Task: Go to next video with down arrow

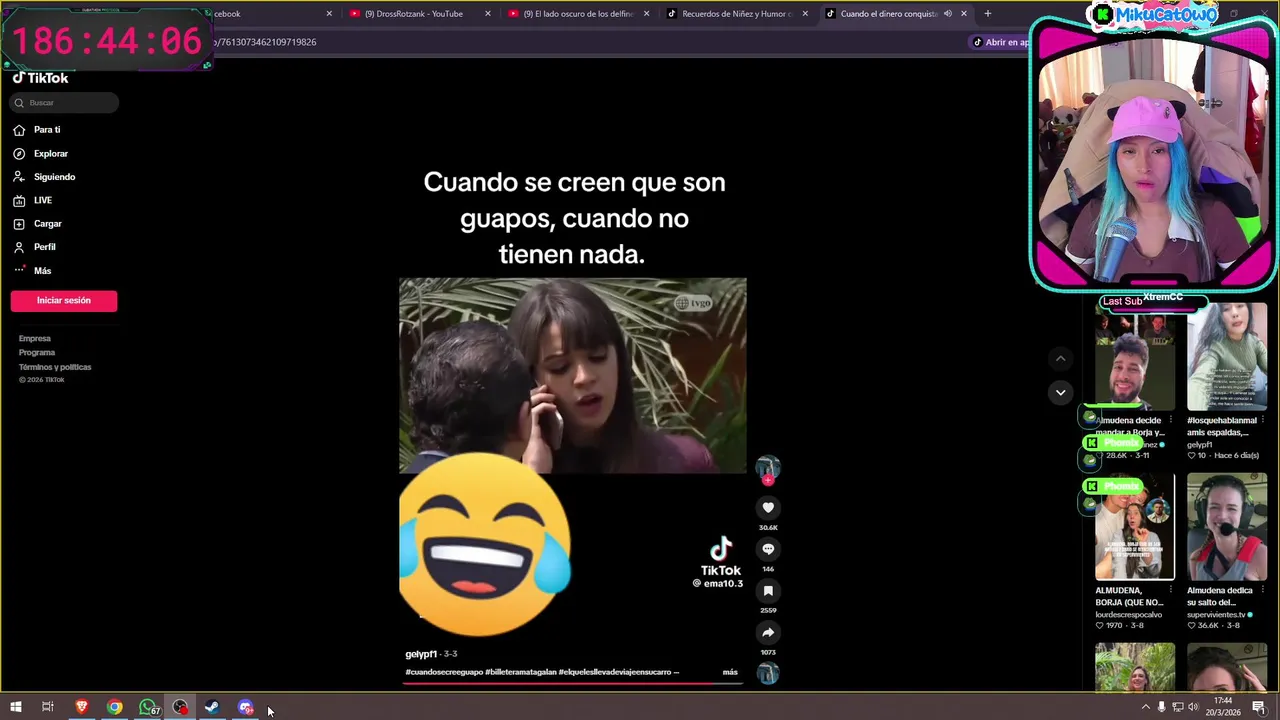Action: click(x=1060, y=392)
